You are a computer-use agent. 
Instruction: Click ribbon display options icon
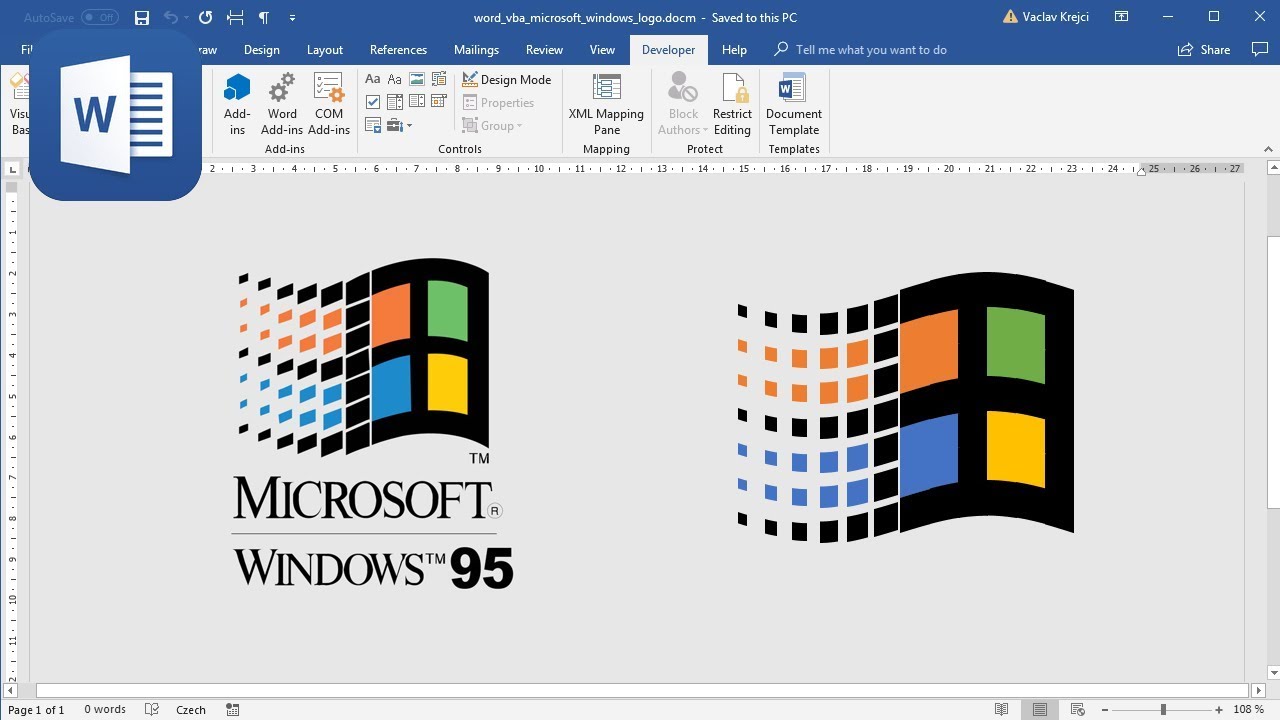(1122, 17)
